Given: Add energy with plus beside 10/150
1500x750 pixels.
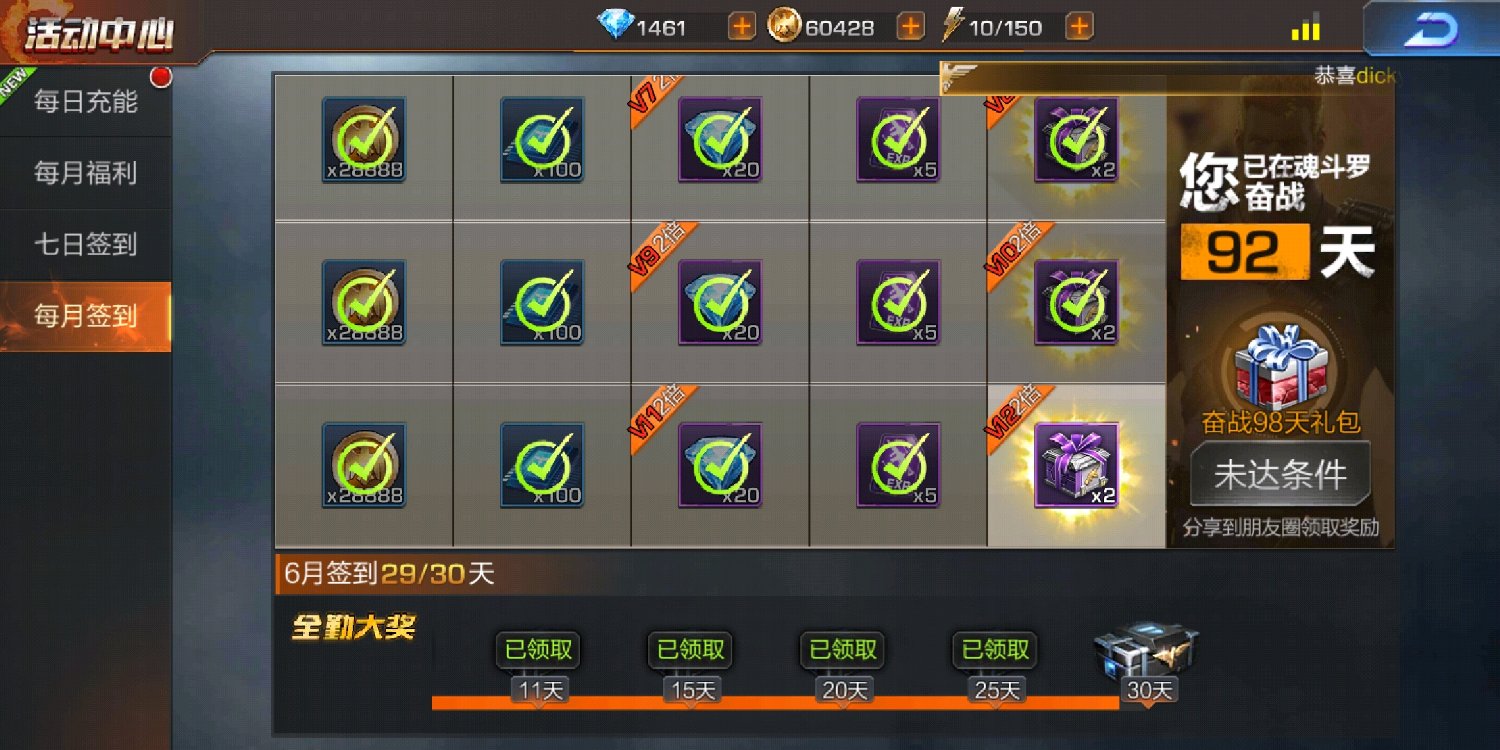Looking at the screenshot, I should pos(1078,27).
